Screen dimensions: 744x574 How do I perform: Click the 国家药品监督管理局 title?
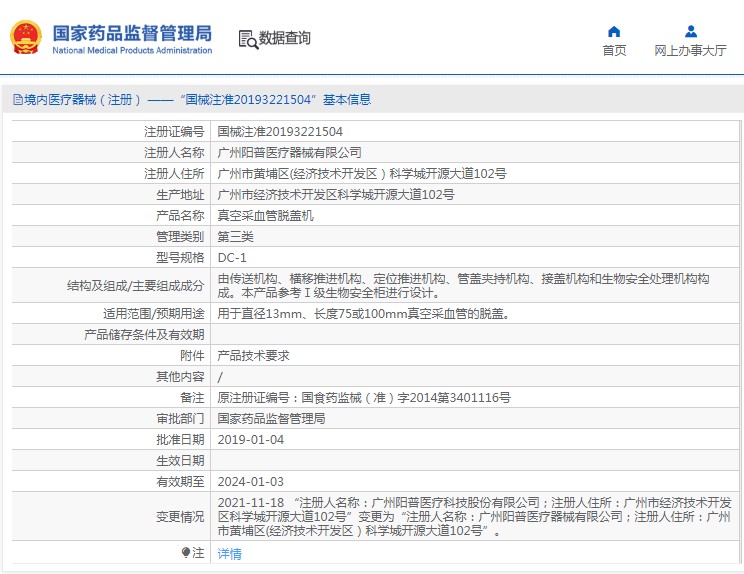pyautogui.click(x=132, y=33)
